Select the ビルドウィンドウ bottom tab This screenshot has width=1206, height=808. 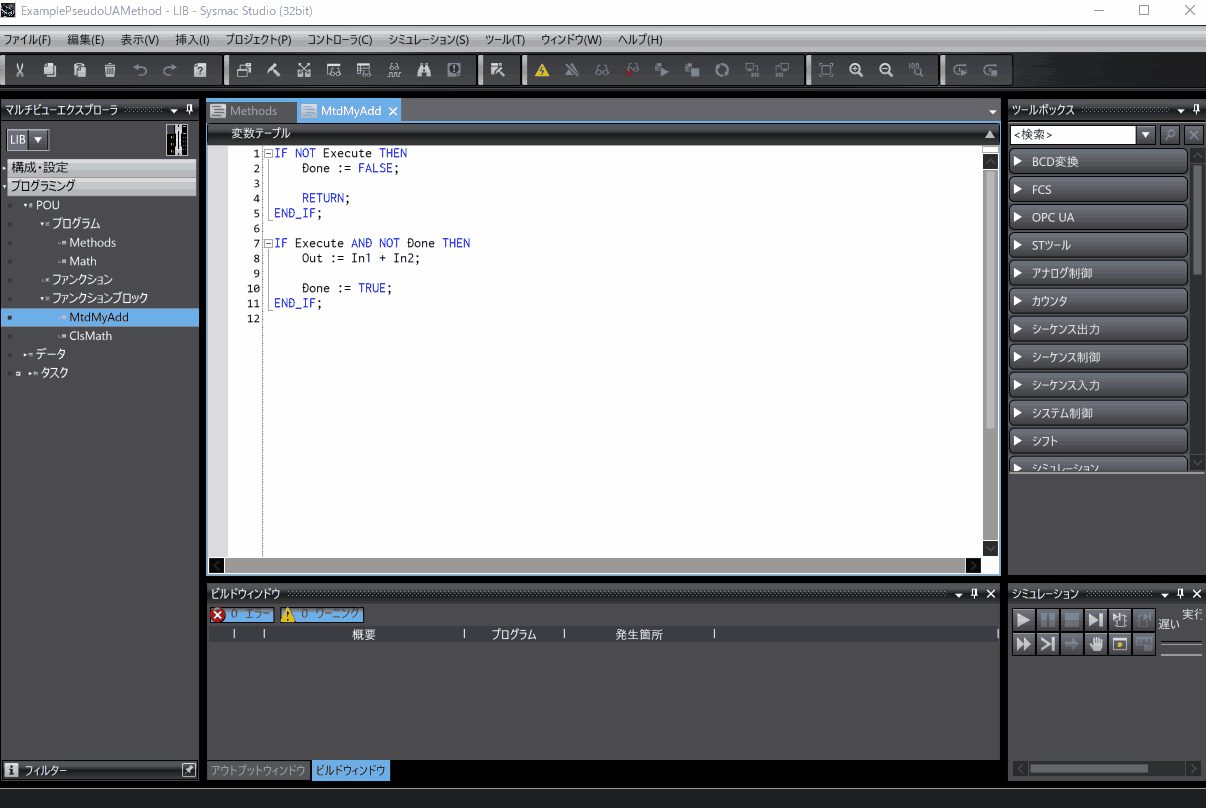[x=350, y=770]
